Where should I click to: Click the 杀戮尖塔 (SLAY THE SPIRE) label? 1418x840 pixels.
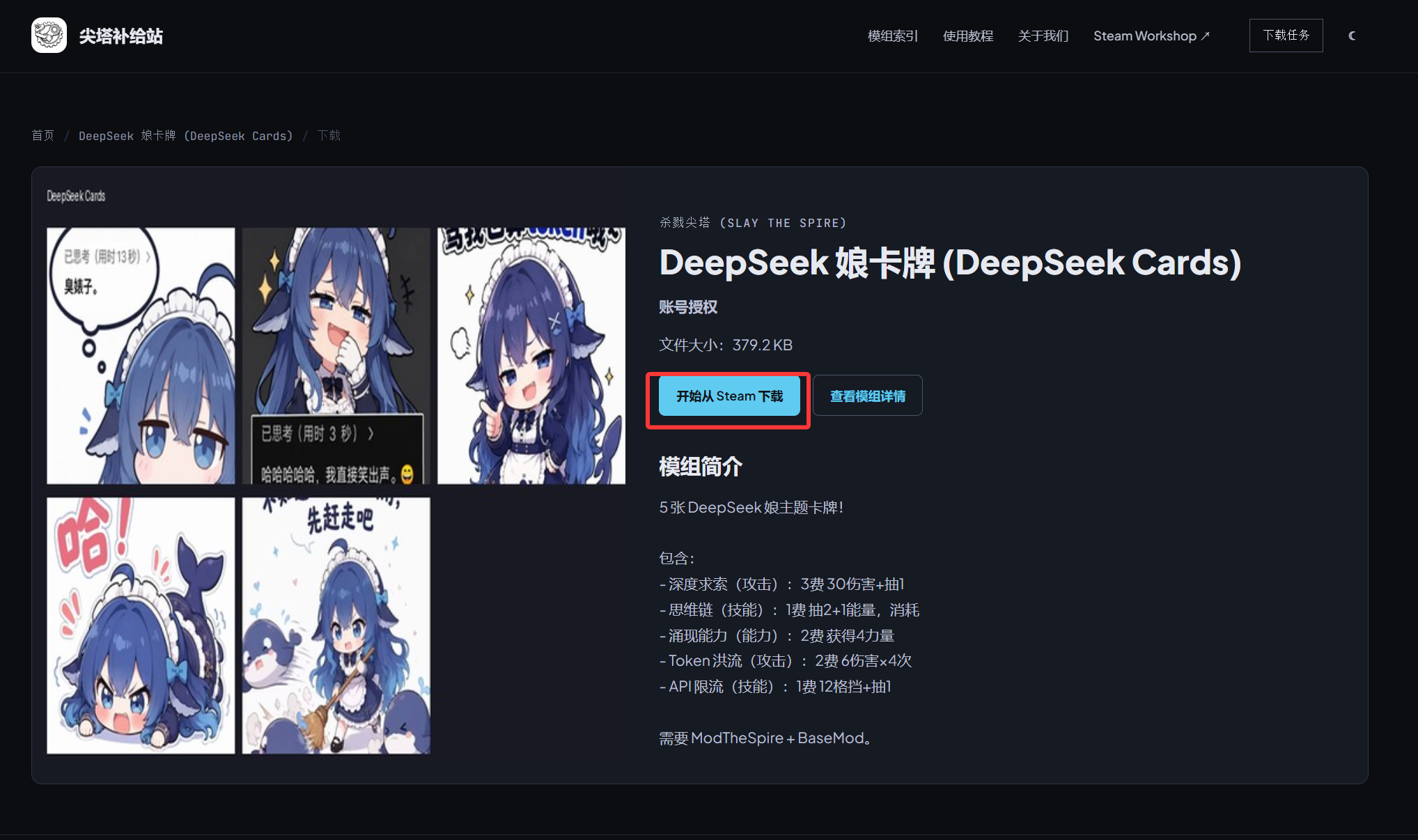[x=753, y=223]
